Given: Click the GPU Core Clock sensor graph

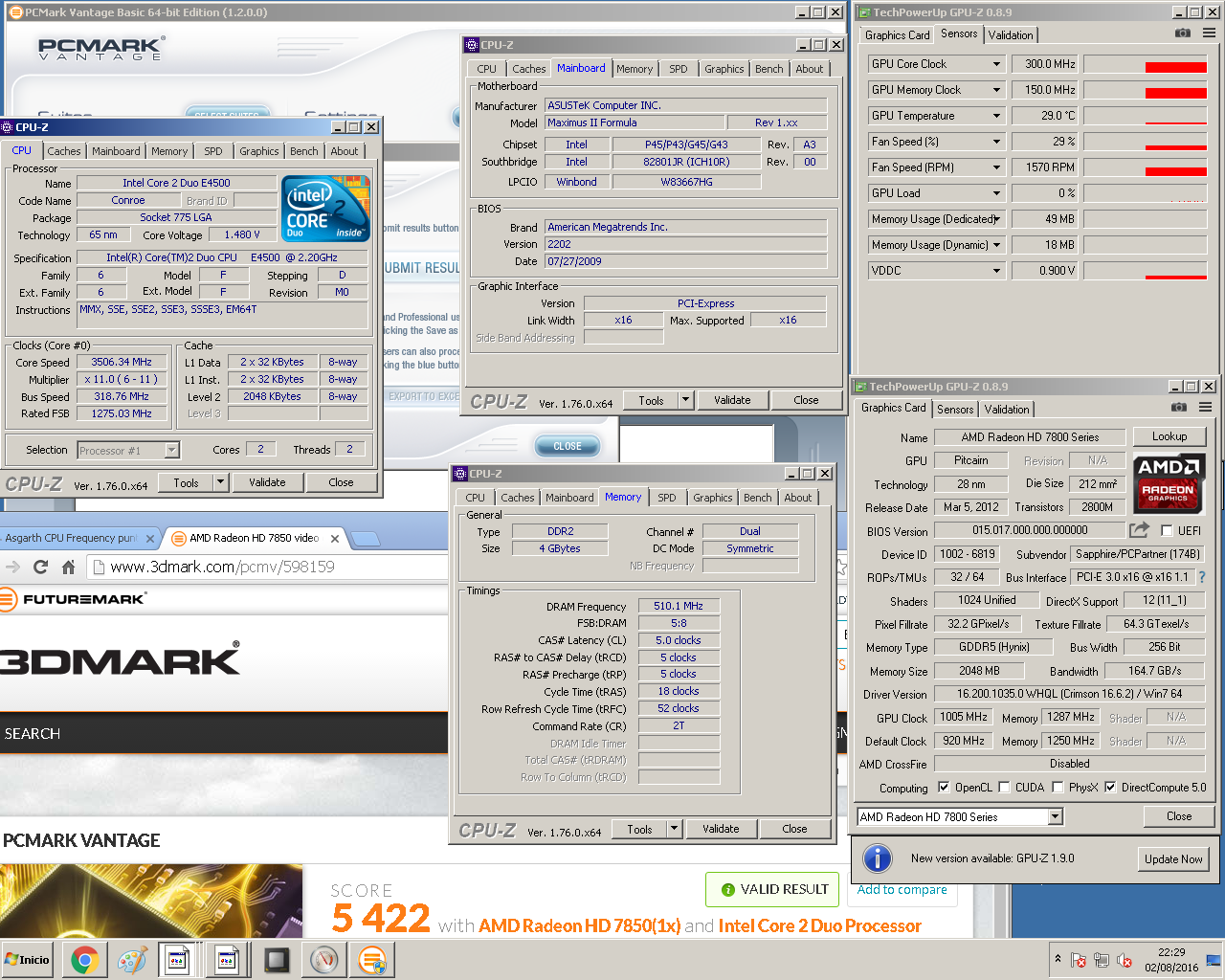Looking at the screenshot, I should click(1146, 64).
